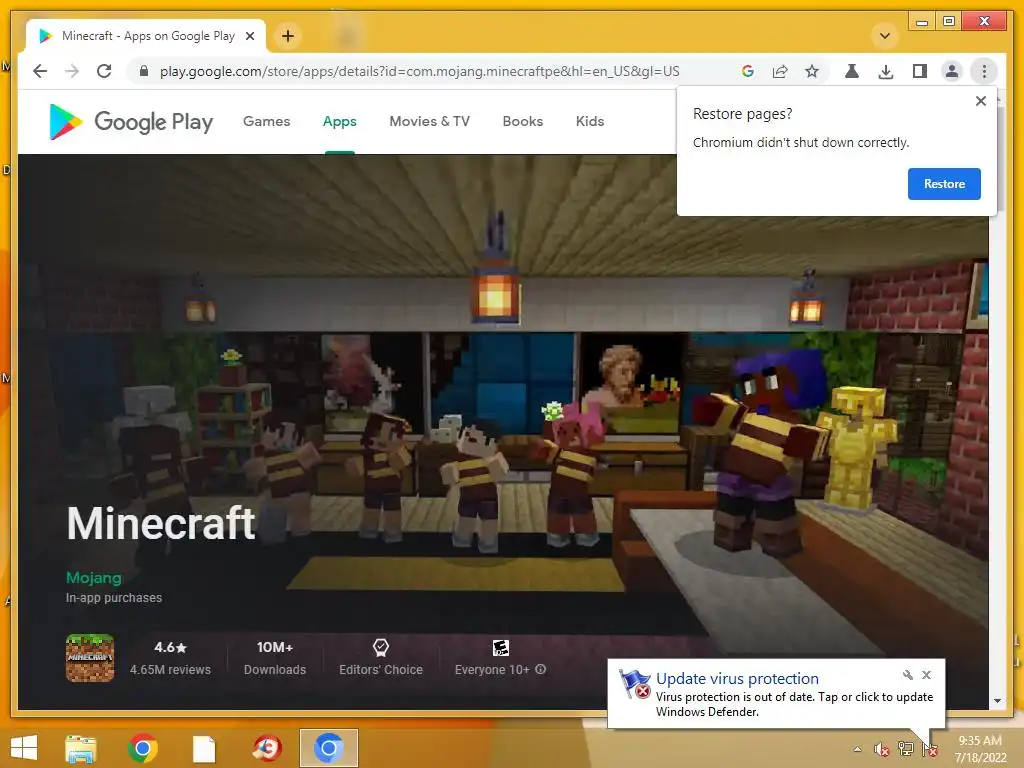Click the Action Center flag tray icon
This screenshot has height=768, width=1024.
coord(929,749)
